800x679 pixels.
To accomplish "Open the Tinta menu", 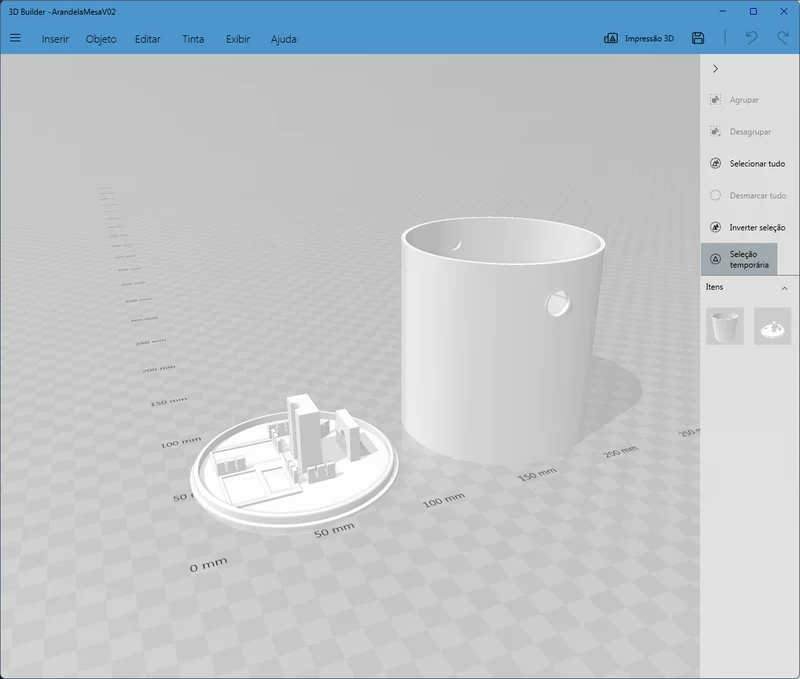I will tap(193, 39).
